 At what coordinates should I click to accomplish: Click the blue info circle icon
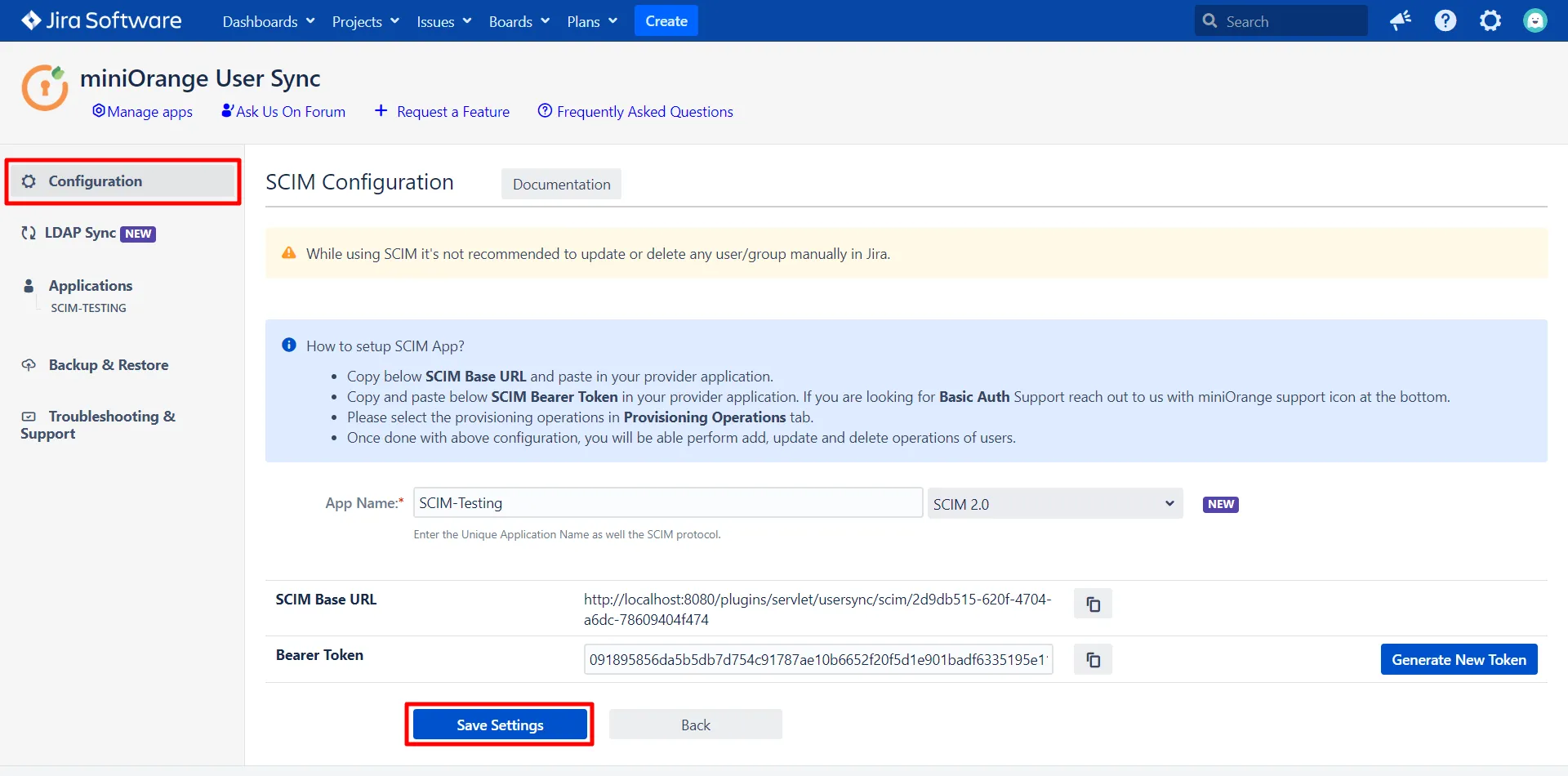288,346
